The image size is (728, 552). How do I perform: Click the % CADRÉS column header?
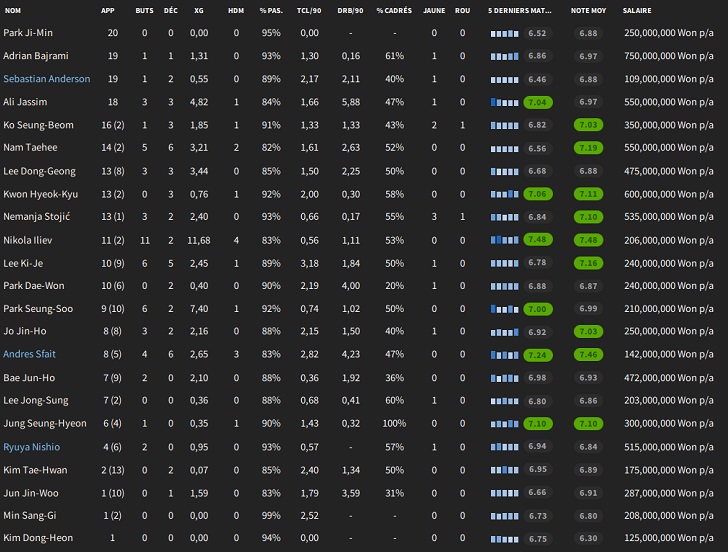(x=394, y=10)
